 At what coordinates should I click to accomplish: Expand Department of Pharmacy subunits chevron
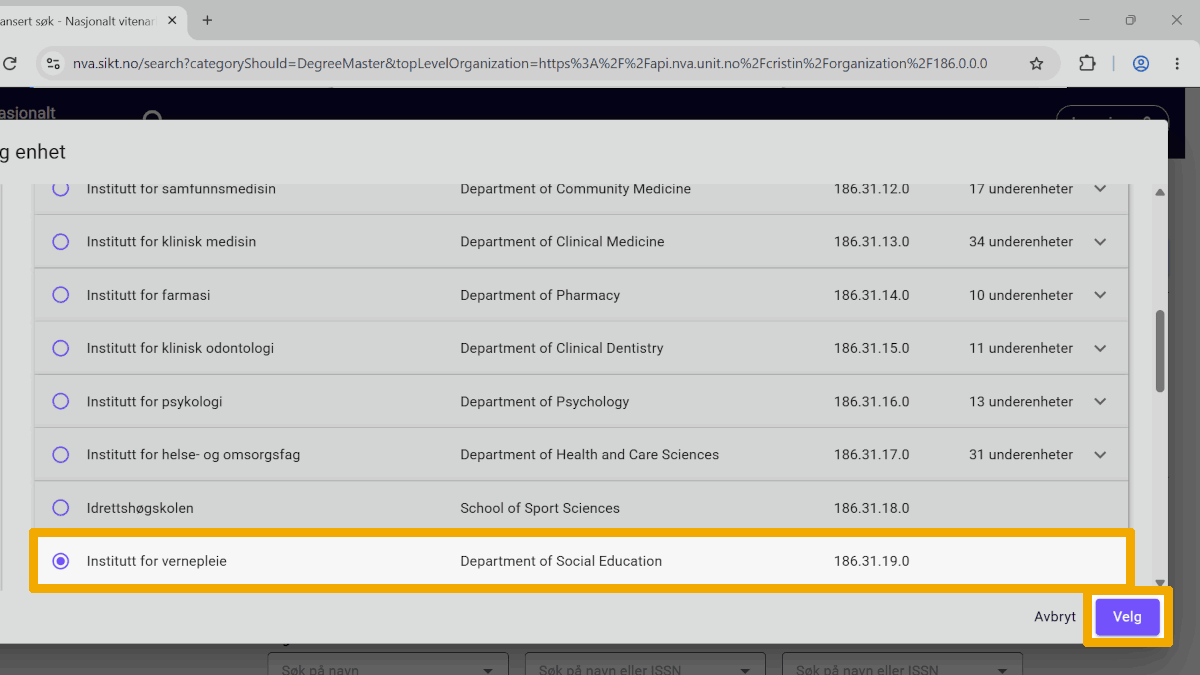point(1100,295)
